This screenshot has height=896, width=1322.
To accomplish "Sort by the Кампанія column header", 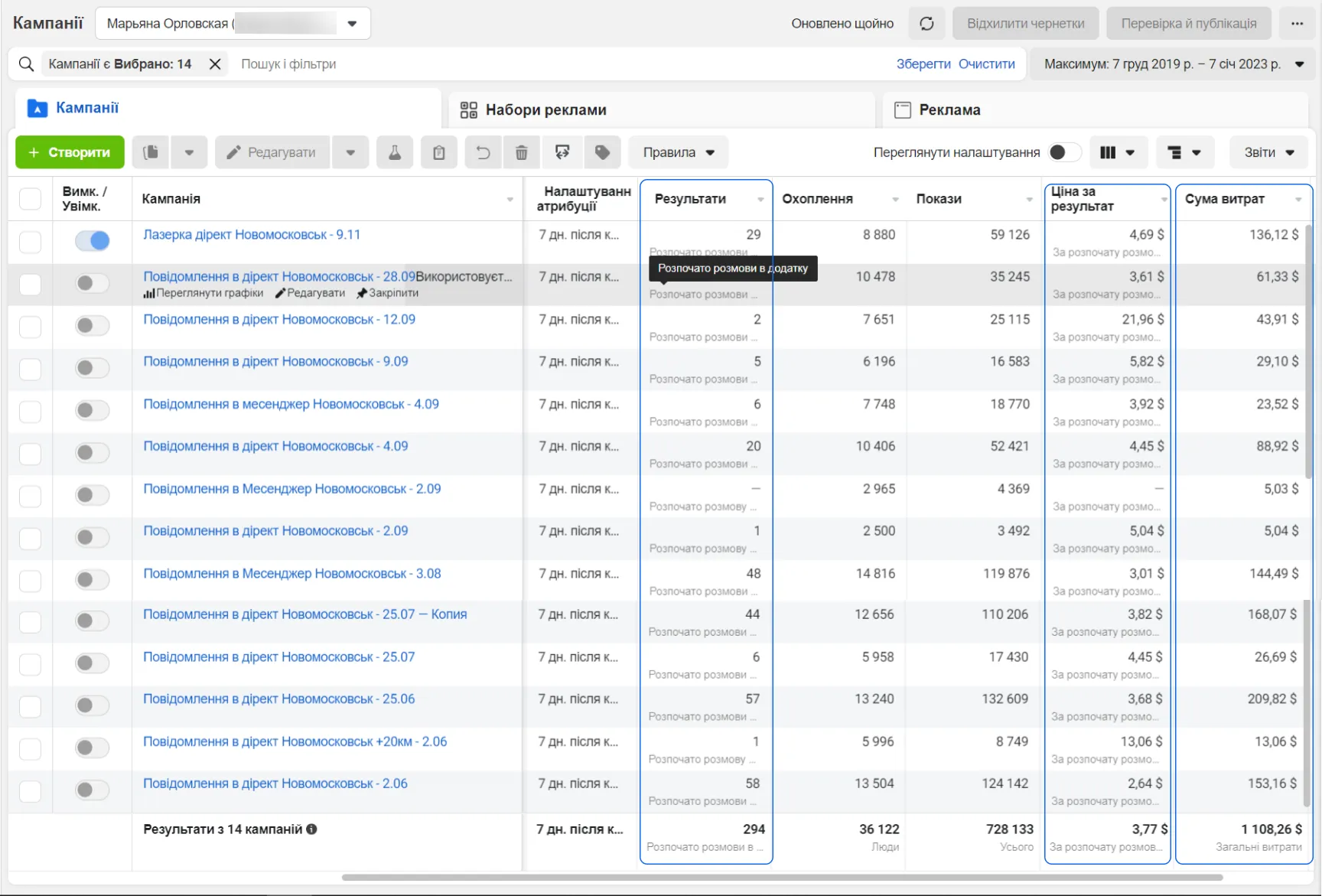I will [x=171, y=199].
